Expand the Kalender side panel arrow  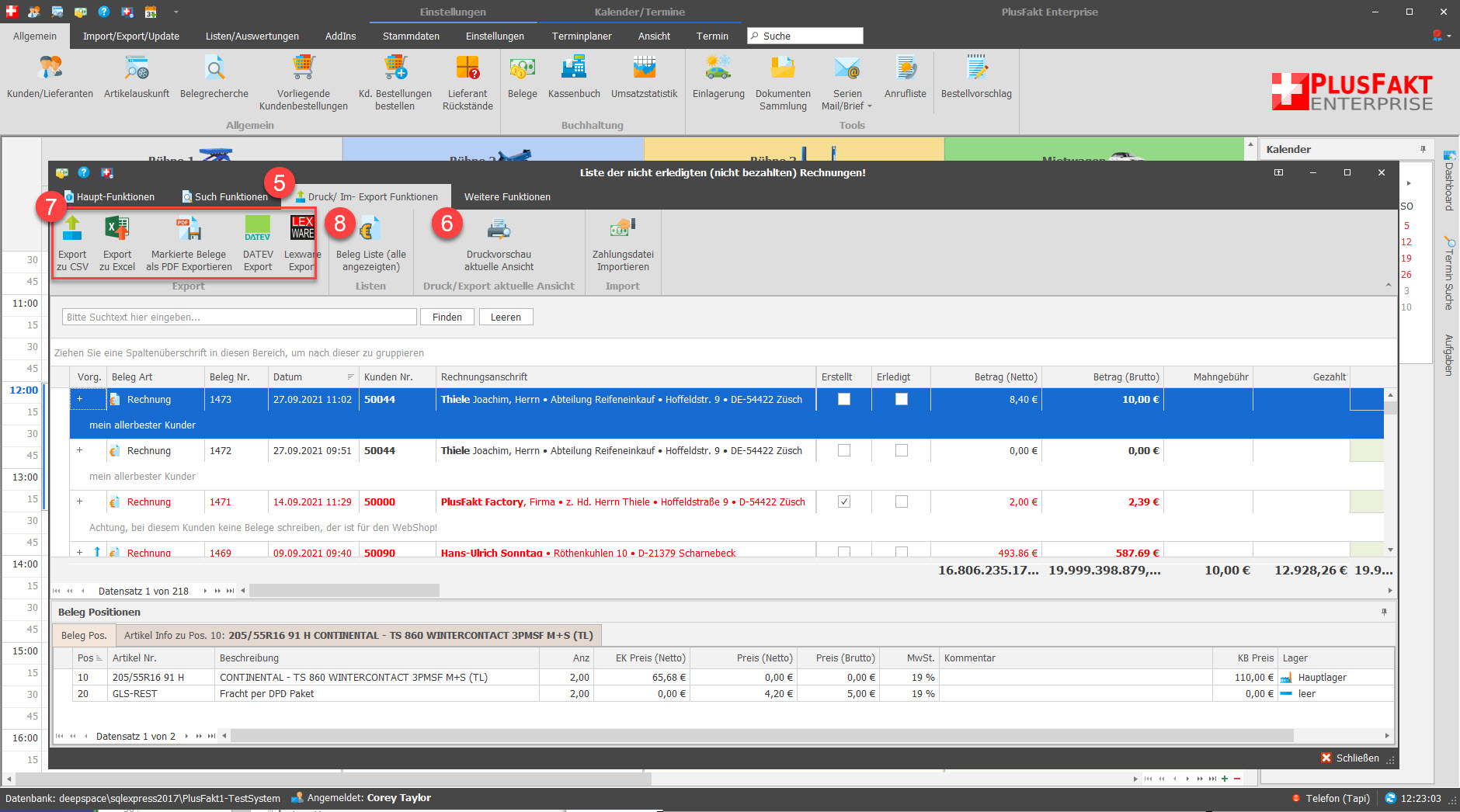(1409, 183)
